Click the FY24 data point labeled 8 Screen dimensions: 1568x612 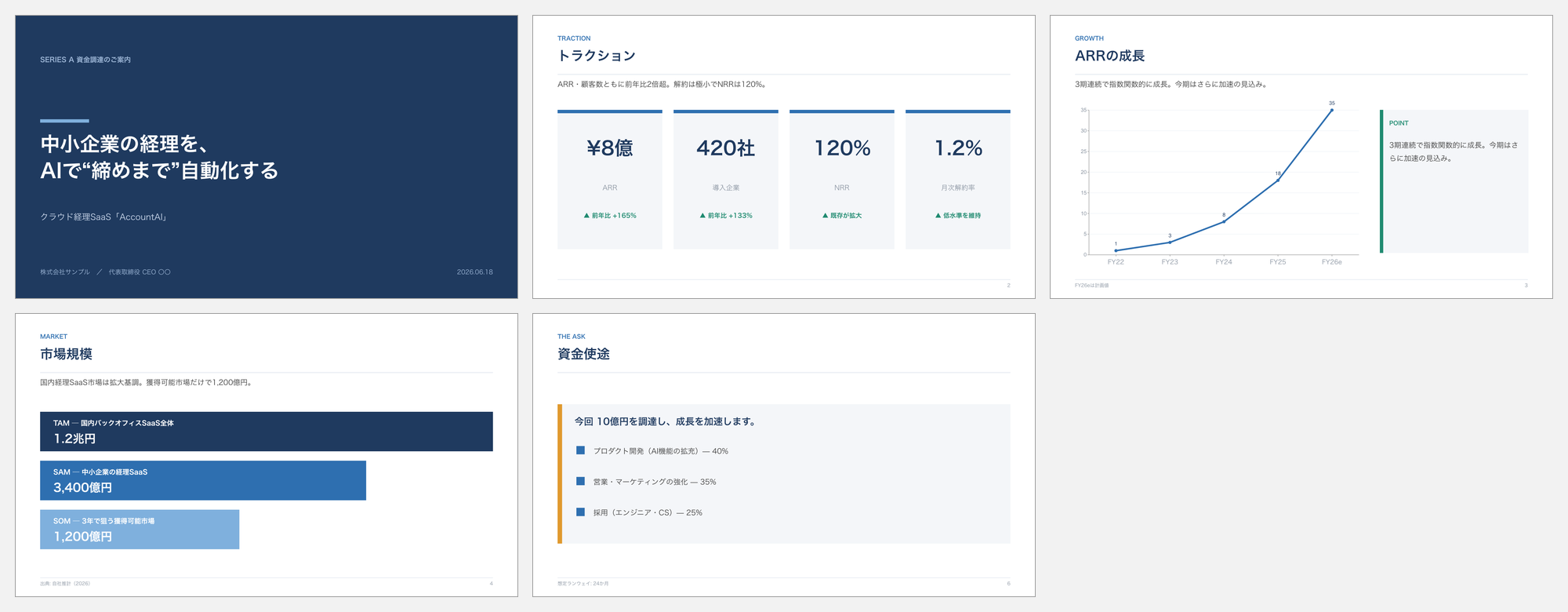click(x=1224, y=221)
